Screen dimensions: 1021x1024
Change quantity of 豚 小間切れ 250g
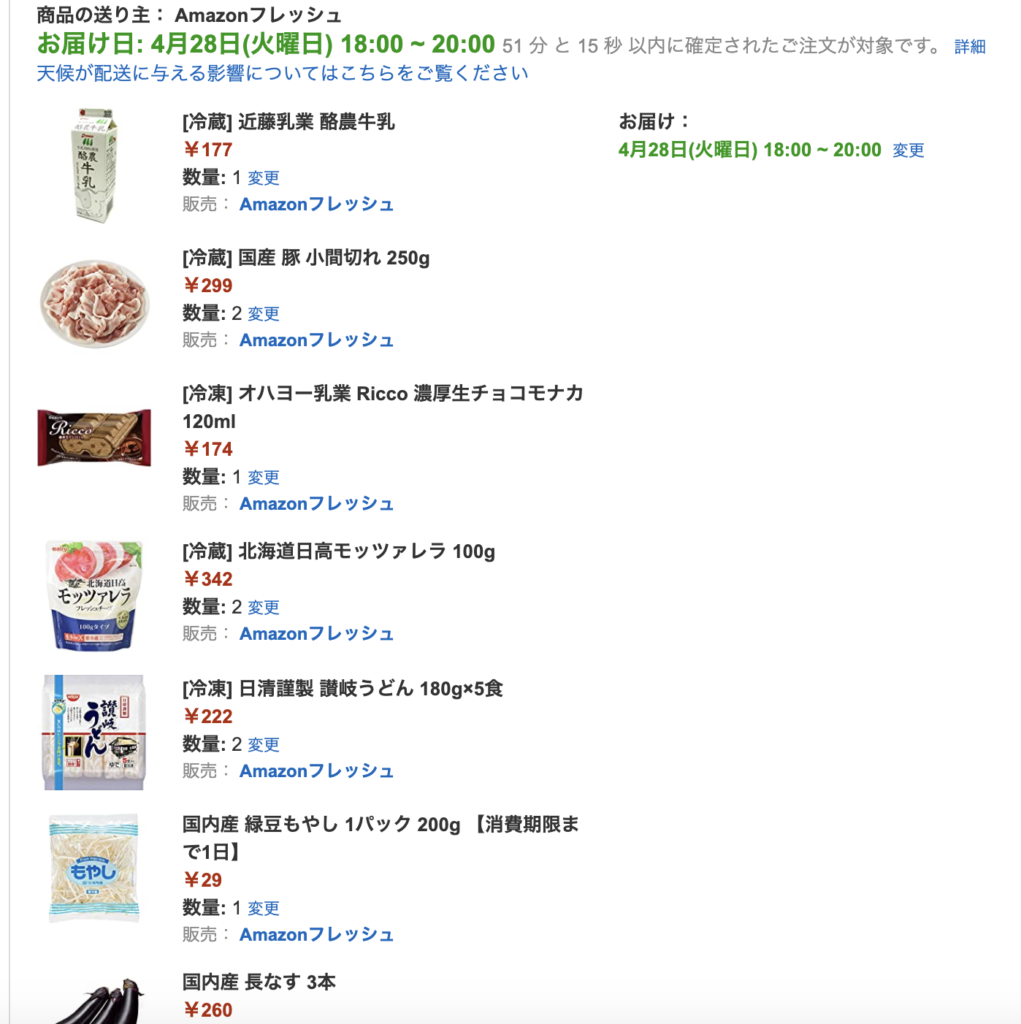[x=263, y=313]
